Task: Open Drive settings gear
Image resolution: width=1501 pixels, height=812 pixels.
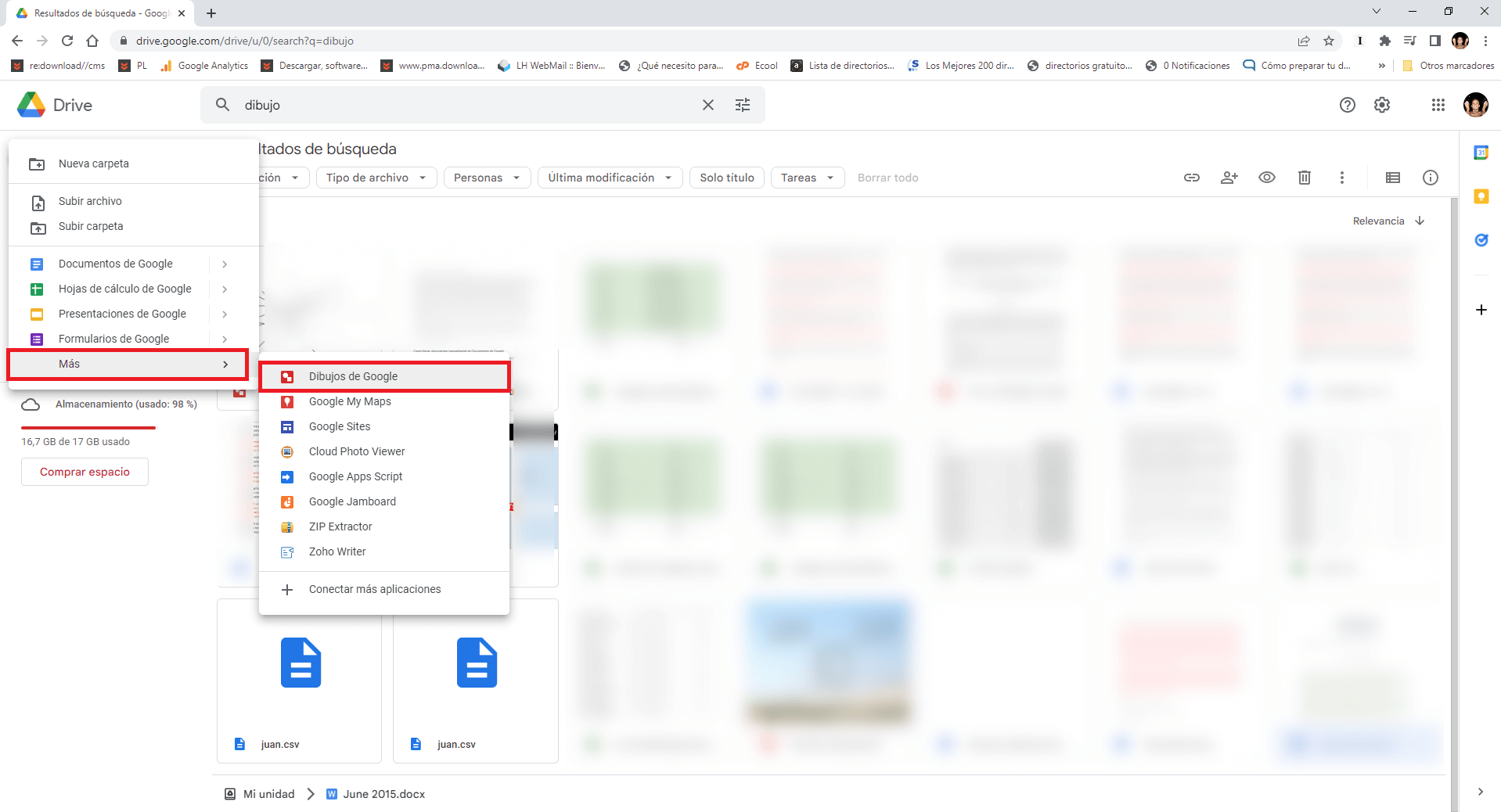Action: click(x=1382, y=105)
